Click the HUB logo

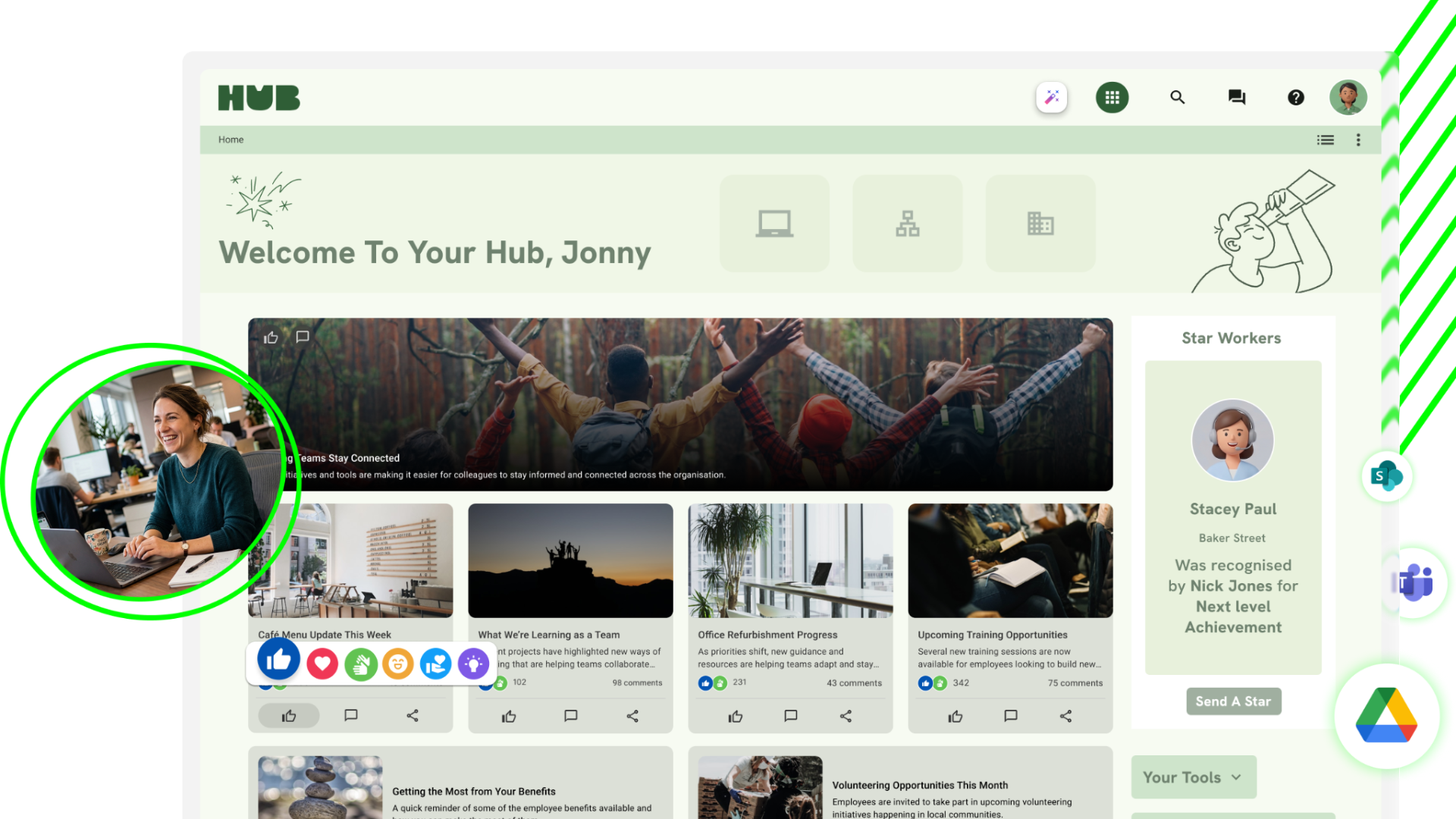click(x=259, y=97)
